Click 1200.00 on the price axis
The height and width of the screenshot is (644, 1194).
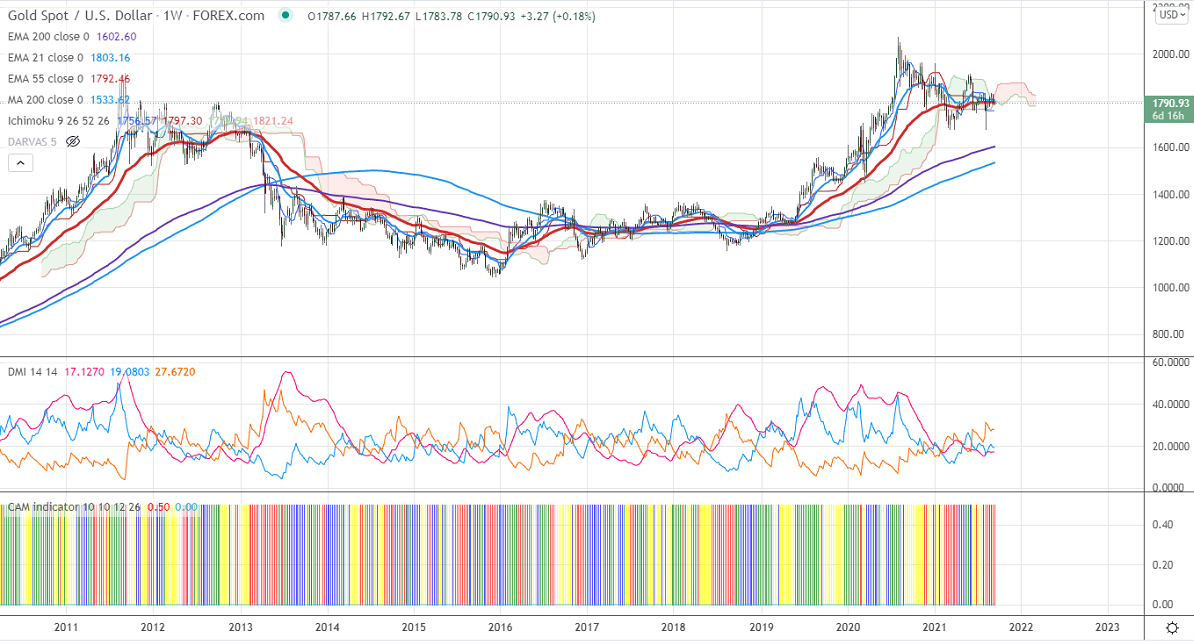click(1170, 241)
